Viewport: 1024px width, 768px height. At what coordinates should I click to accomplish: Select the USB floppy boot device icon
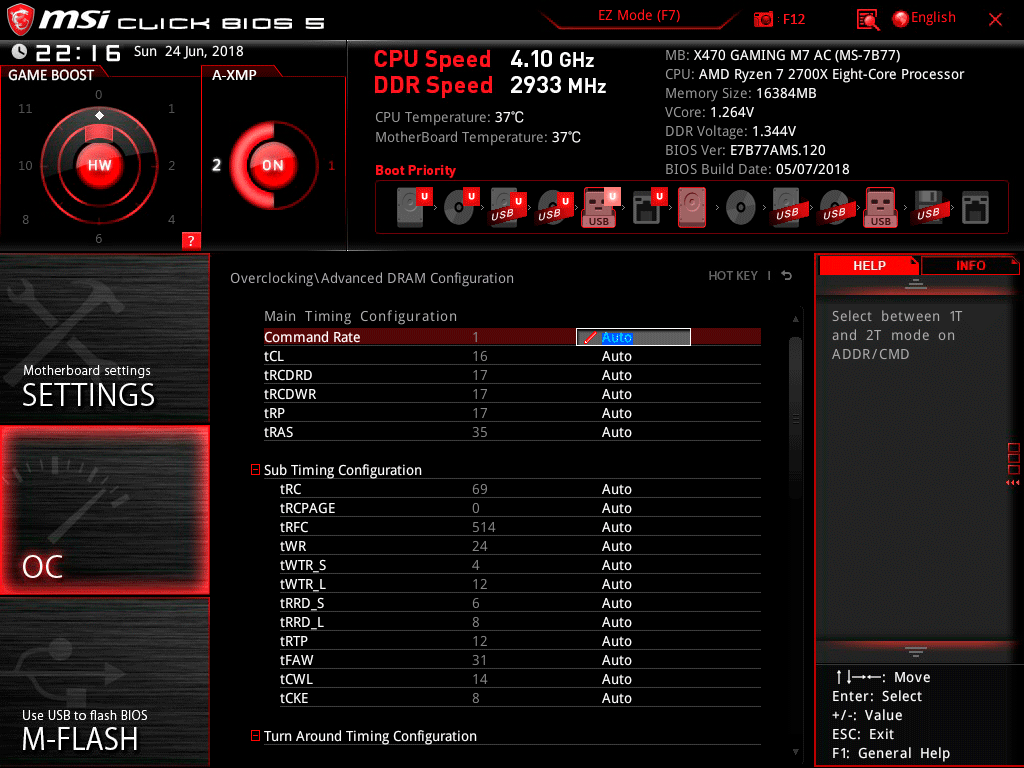click(x=929, y=208)
